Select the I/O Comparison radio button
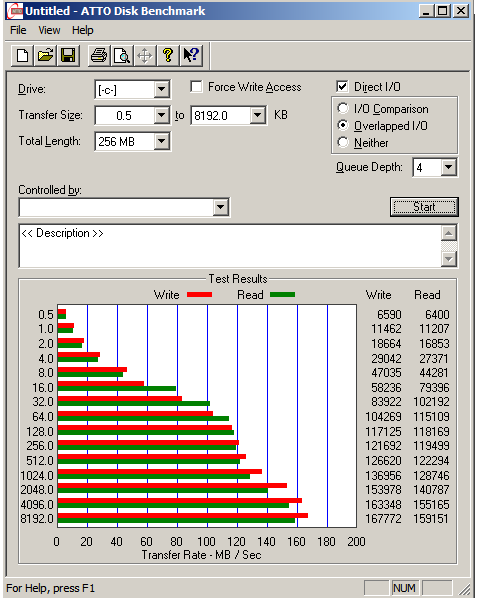The width and height of the screenshot is (479, 601). tap(343, 108)
